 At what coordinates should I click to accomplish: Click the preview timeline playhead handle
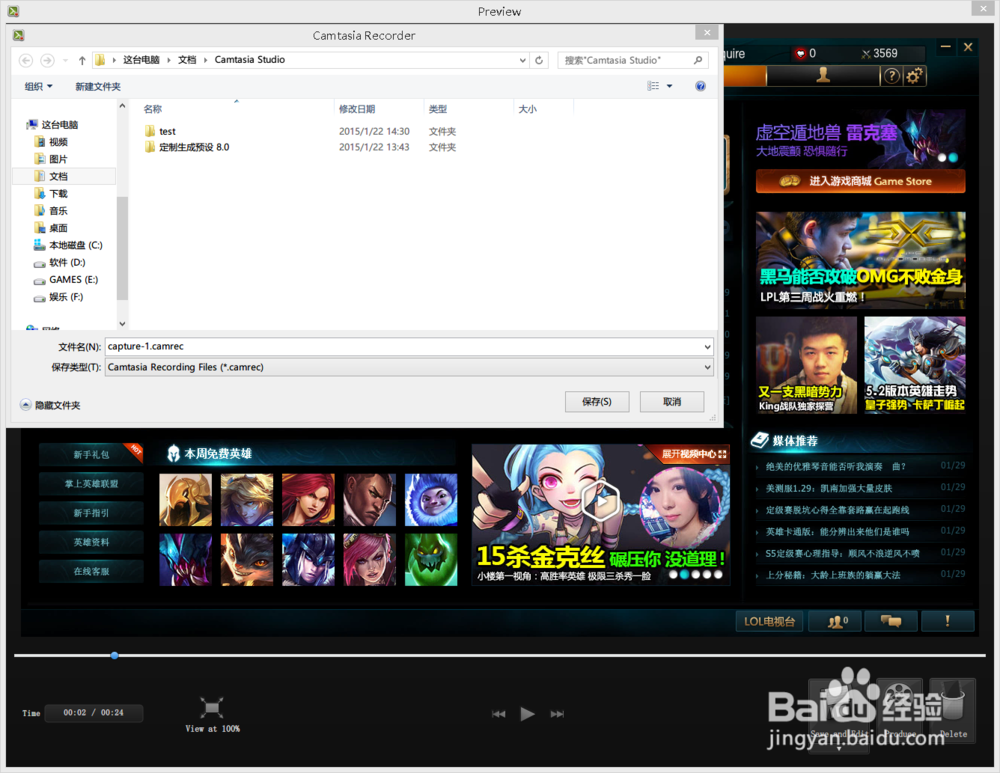pyautogui.click(x=114, y=656)
